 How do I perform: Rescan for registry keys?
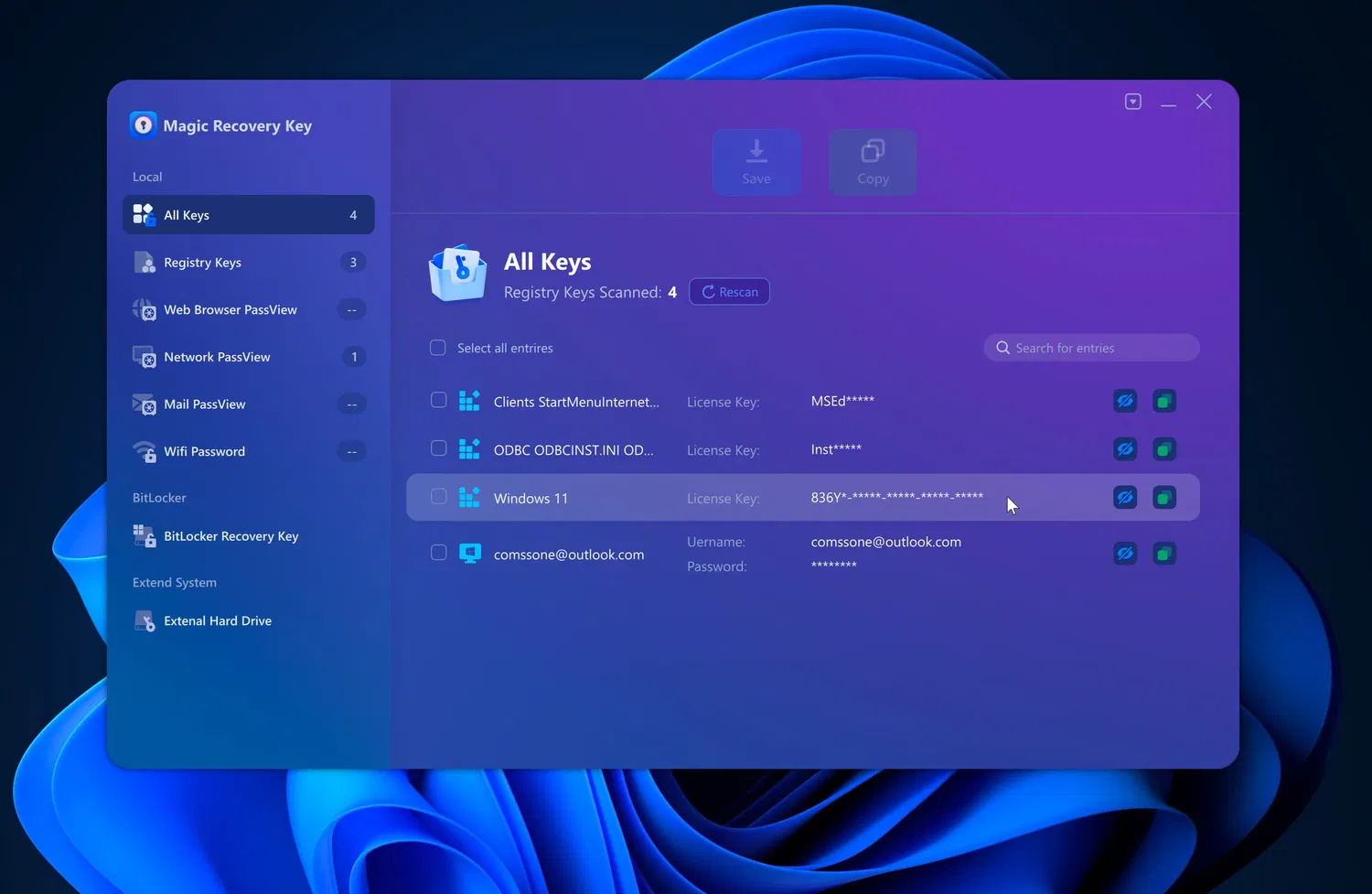pyautogui.click(x=729, y=292)
